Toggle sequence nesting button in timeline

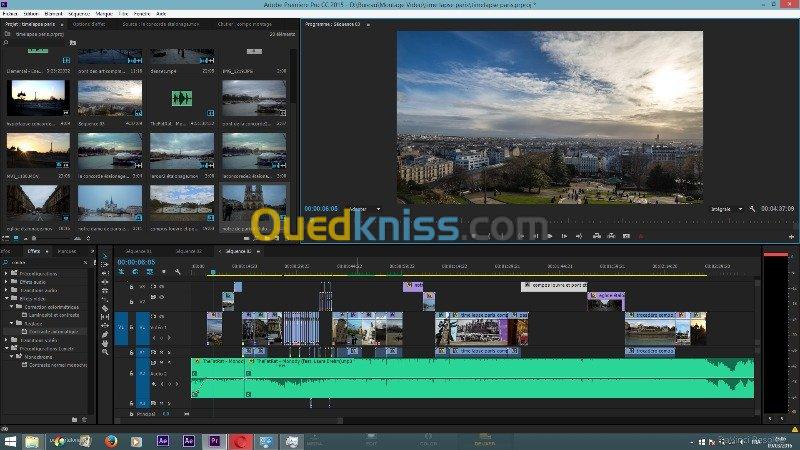pos(121,272)
